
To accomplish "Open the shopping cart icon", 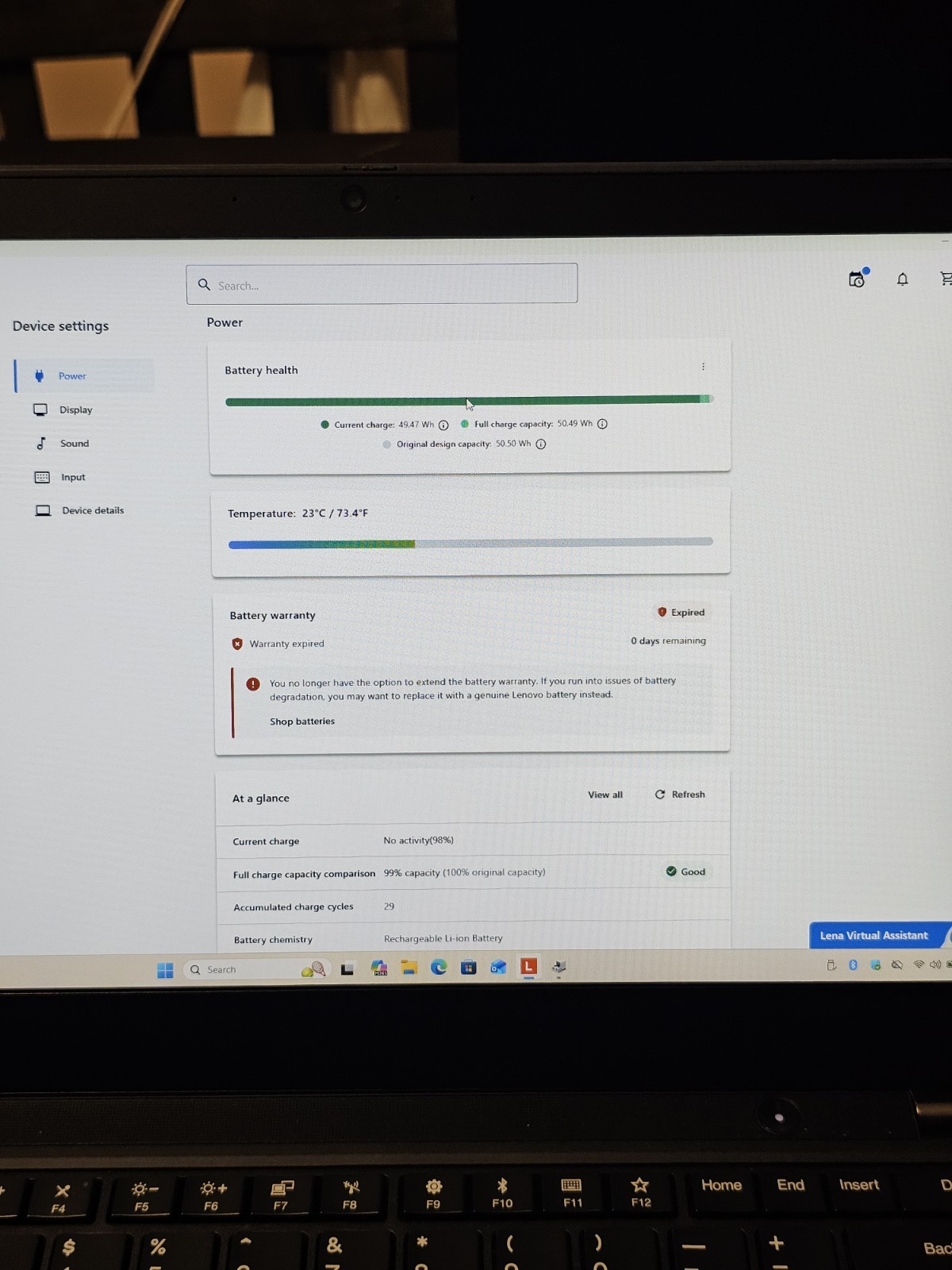I will [946, 279].
